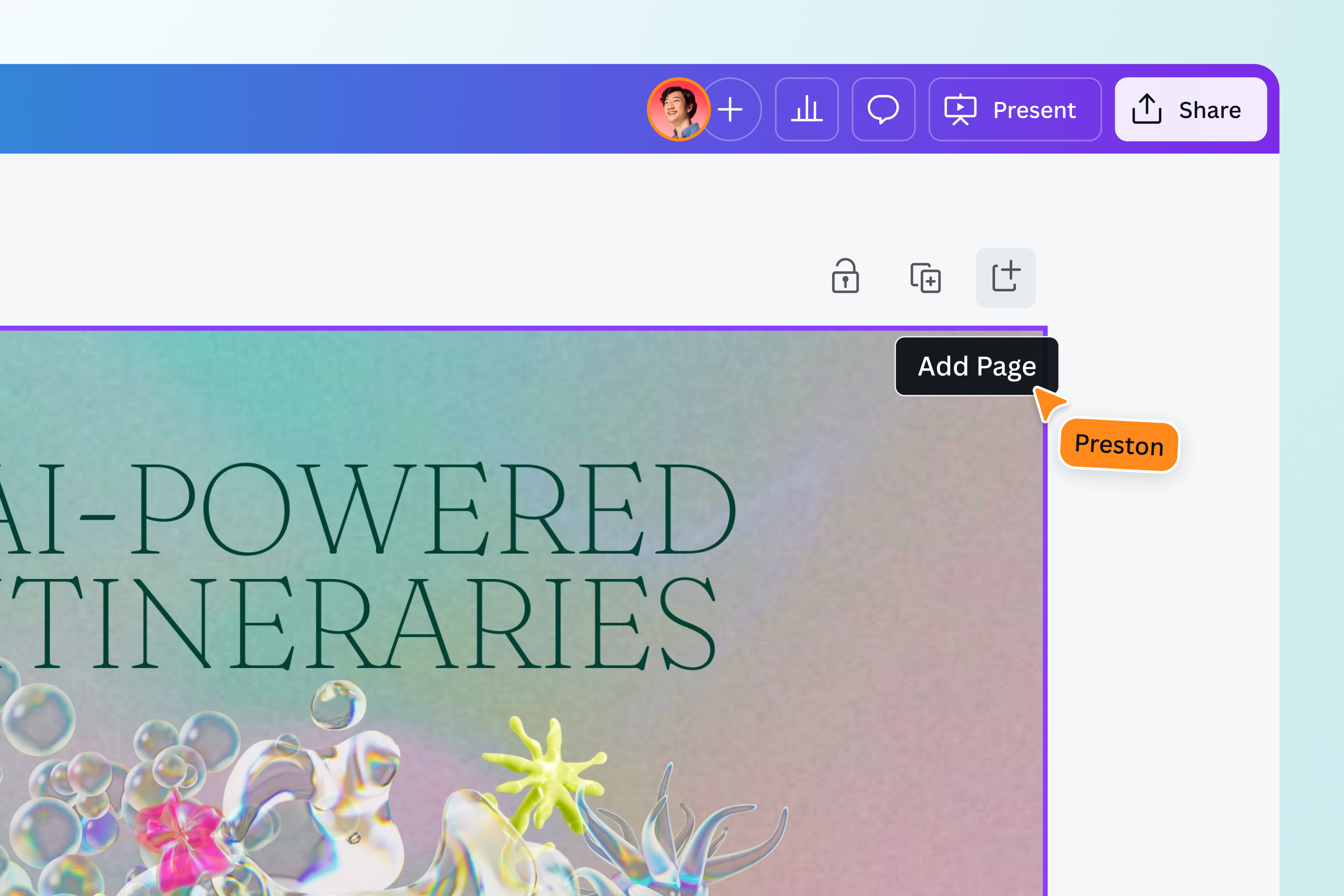
Task: Select Preston's collaborator cursor label
Action: click(1118, 446)
